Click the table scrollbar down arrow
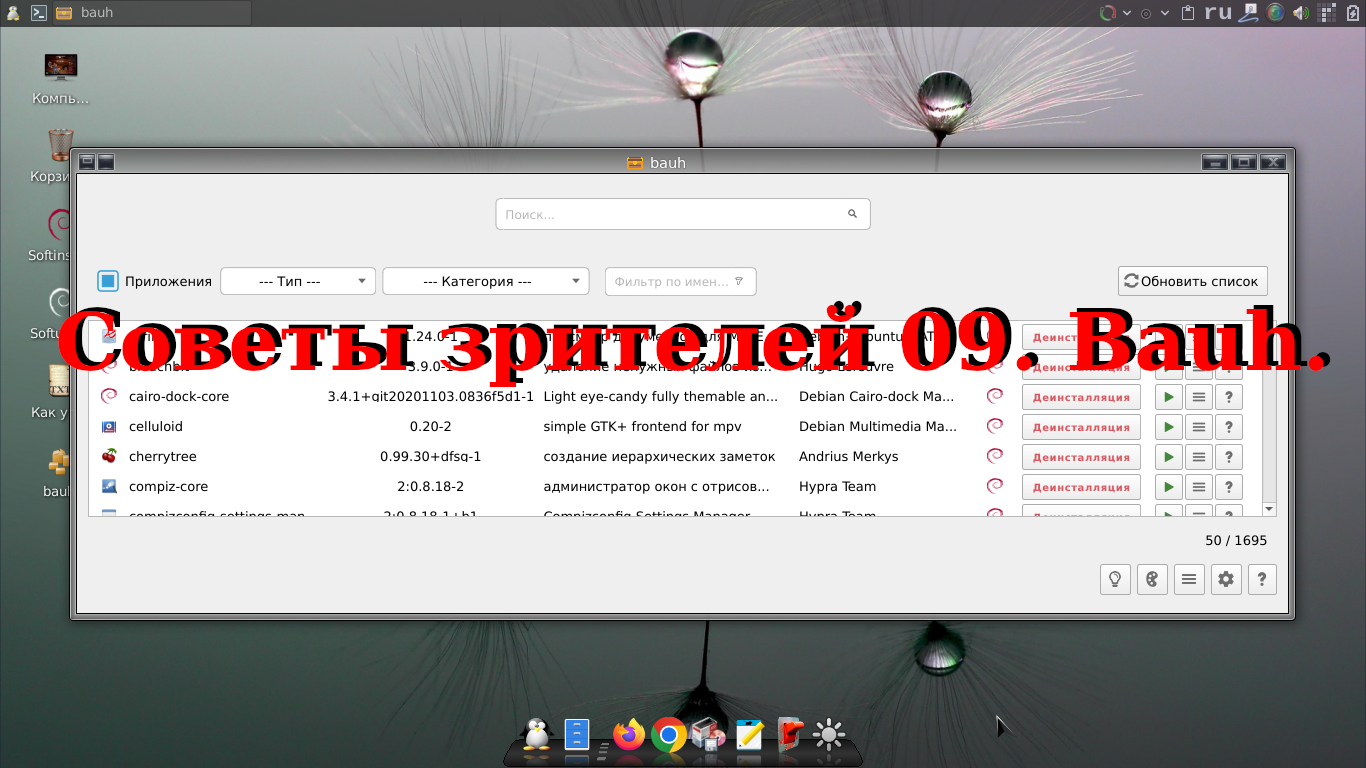This screenshot has height=768, width=1366. coord(1269,509)
